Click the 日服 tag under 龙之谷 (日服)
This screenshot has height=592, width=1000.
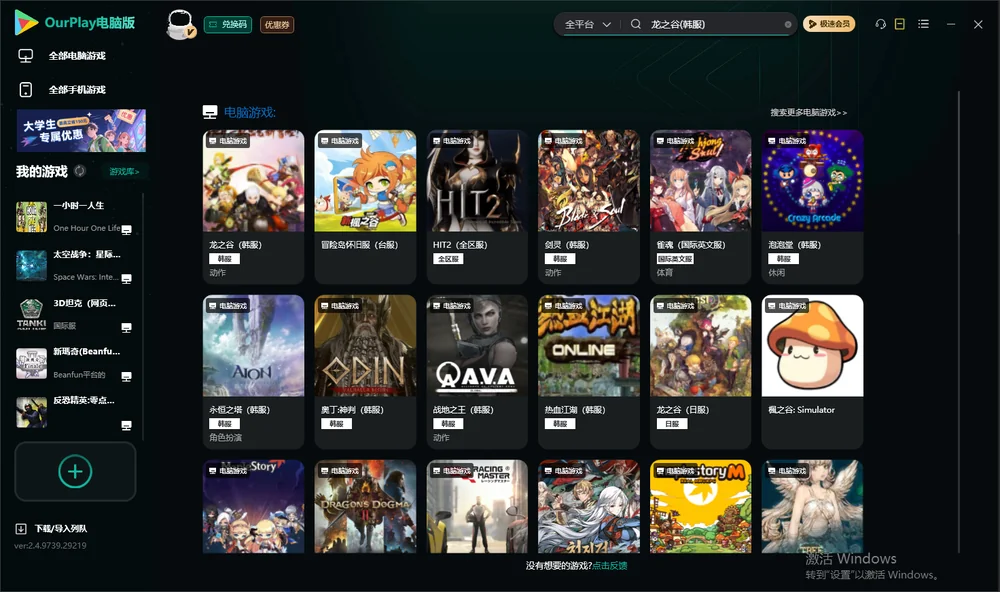point(672,424)
